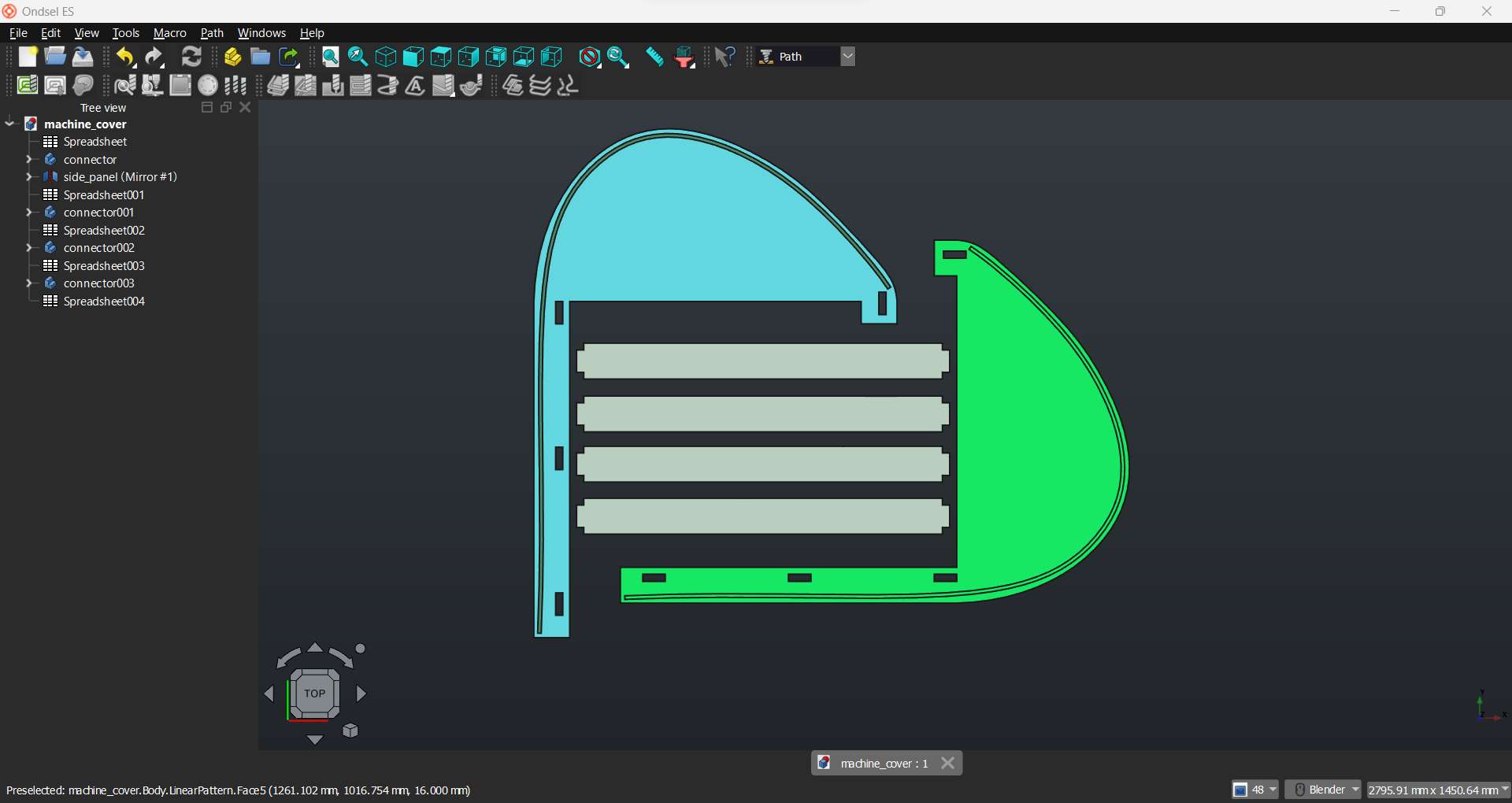Viewport: 1512px width, 803px height.
Task: Save the document with the save icon
Action: [x=83, y=57]
